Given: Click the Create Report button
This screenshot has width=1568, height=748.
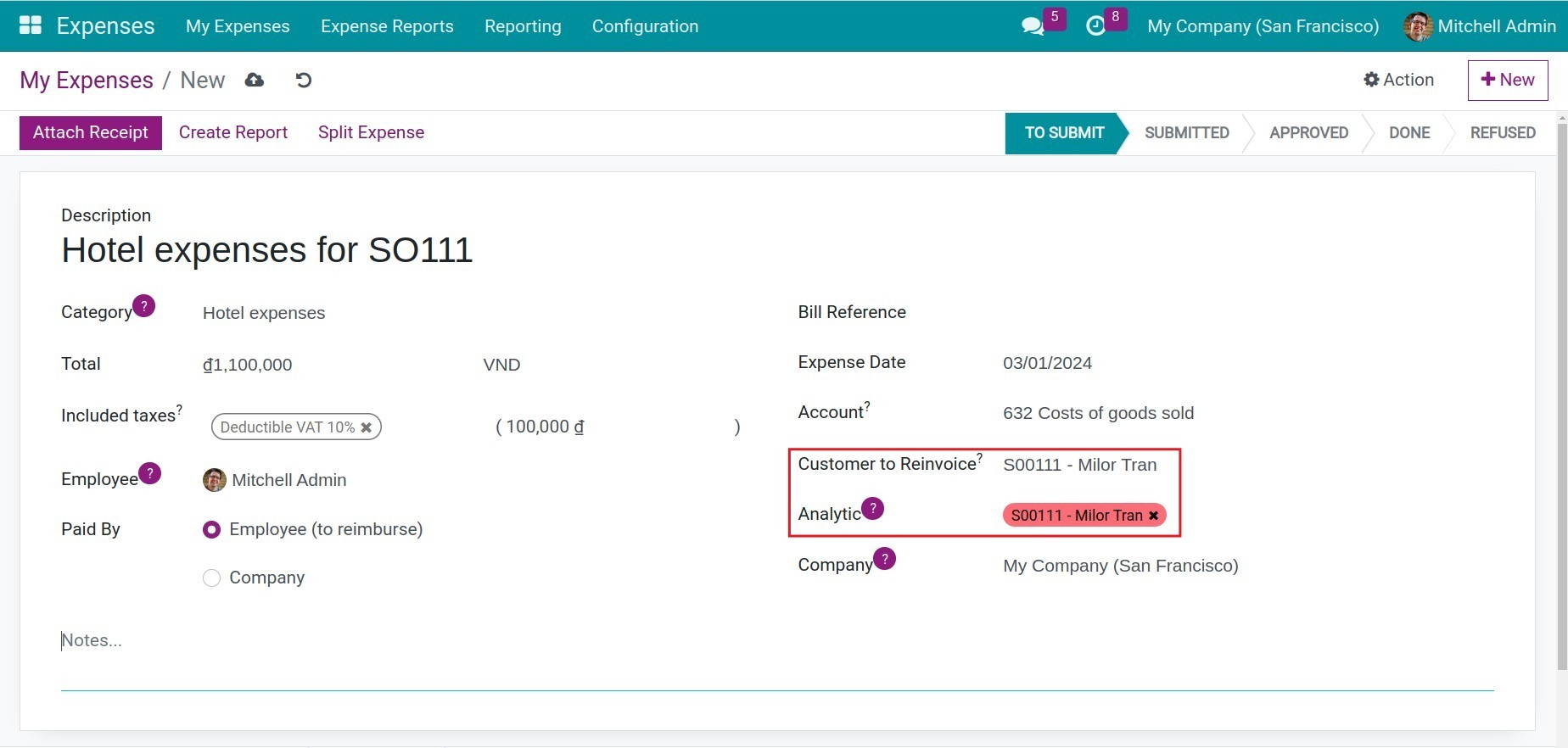Looking at the screenshot, I should pos(233,133).
